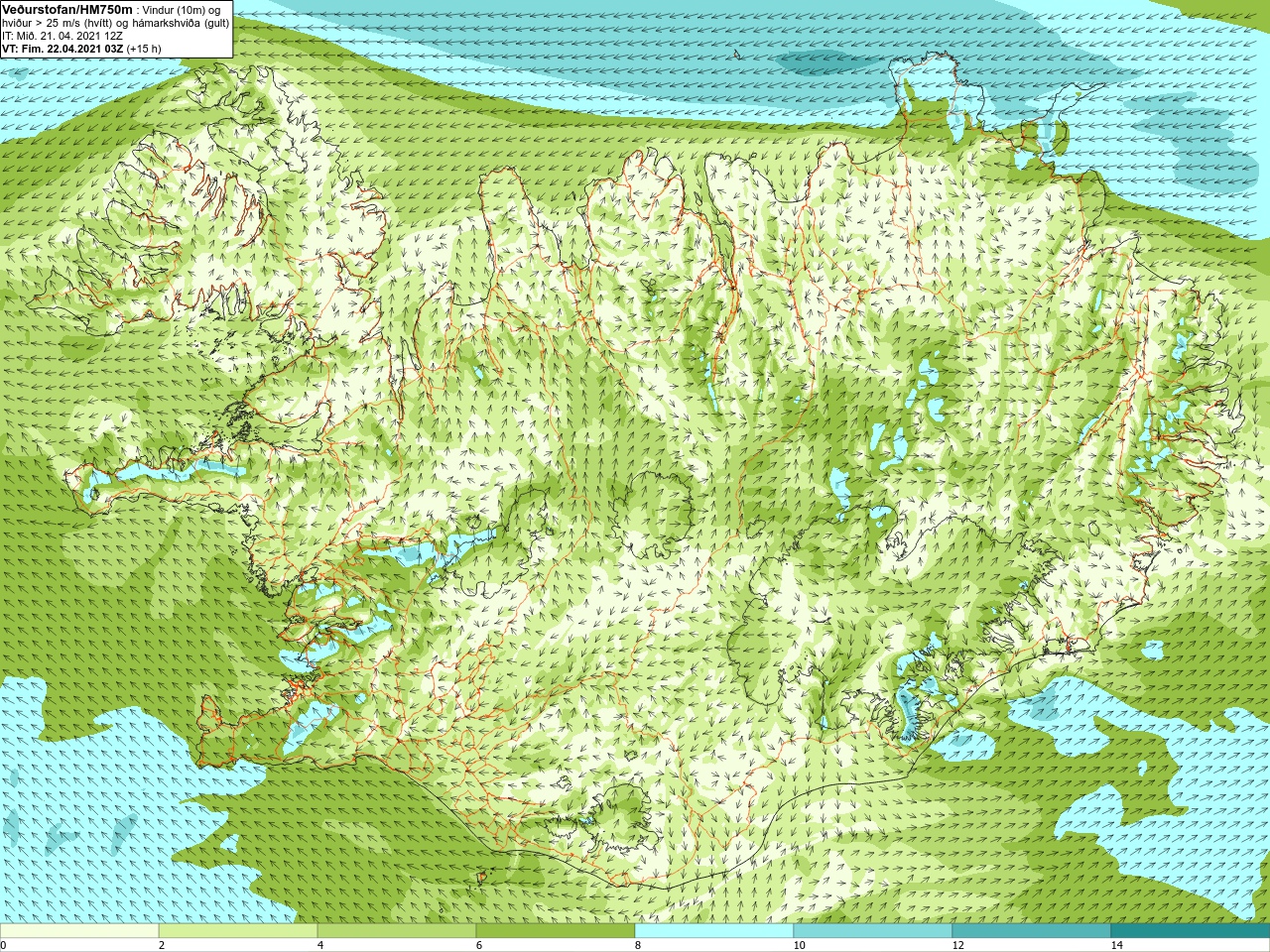
Task: Click the scale label '12'
Action: coord(957,945)
